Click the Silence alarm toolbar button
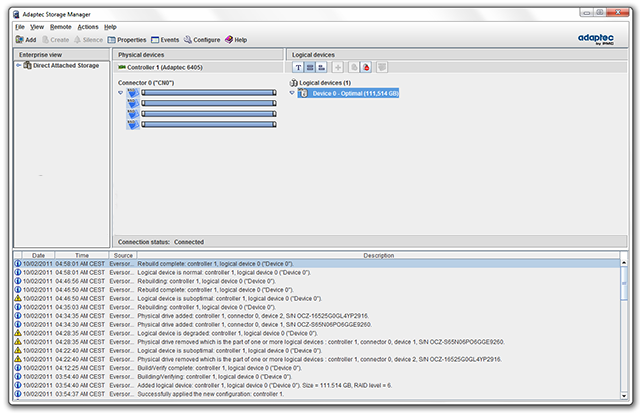Viewport: 640px width, 413px height. 88,40
